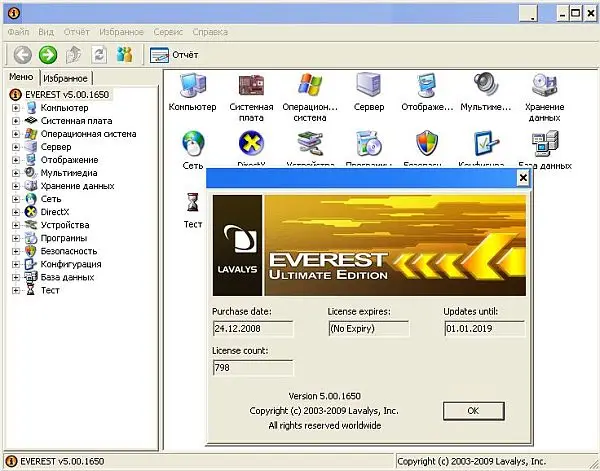This screenshot has width=600, height=471.
Task: Select the EVEREST v5.00.1650 root tree item
Action: pos(67,95)
